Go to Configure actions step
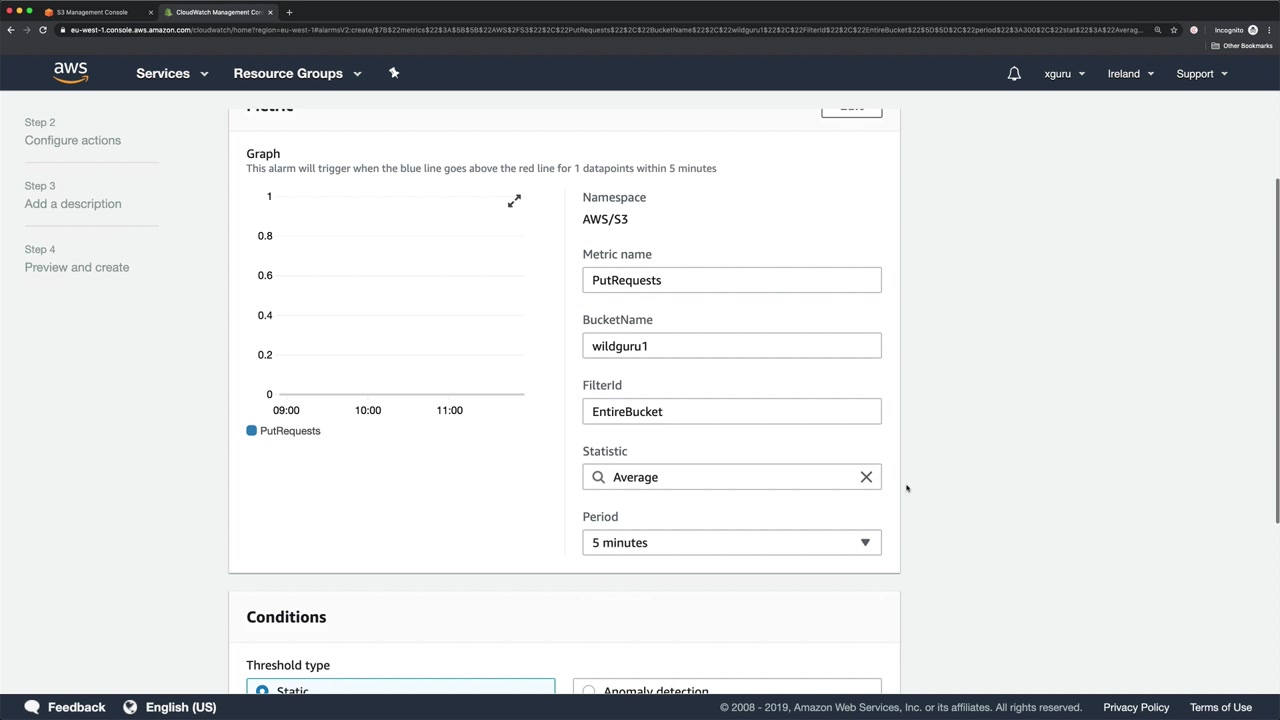 [73, 140]
